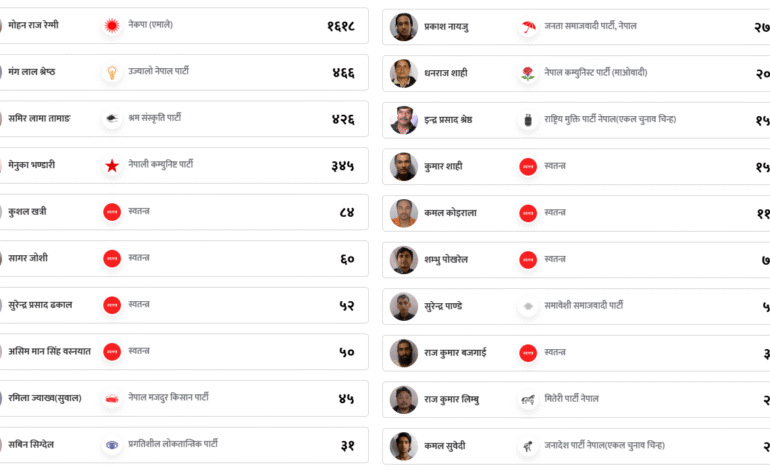The width and height of the screenshot is (770, 470).
Task: Click the rose symbol of नेपाल कम्युनिस्ट पार्टी (माओवादी)
Action: [528, 73]
